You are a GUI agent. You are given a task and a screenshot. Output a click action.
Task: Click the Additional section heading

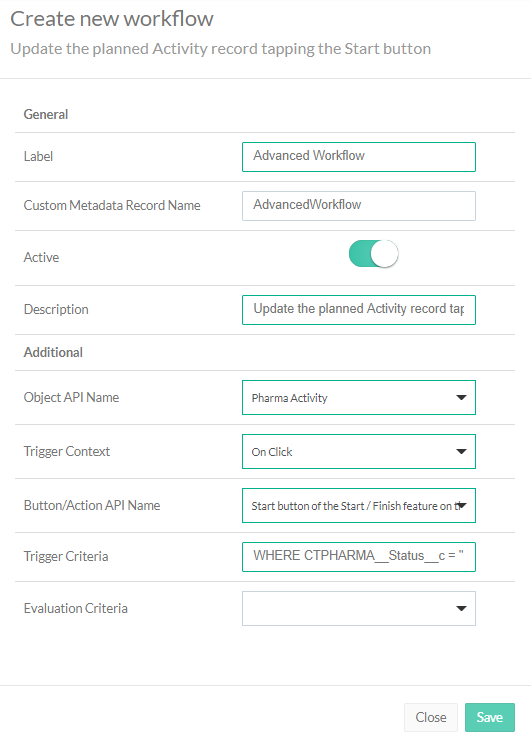pos(53,353)
